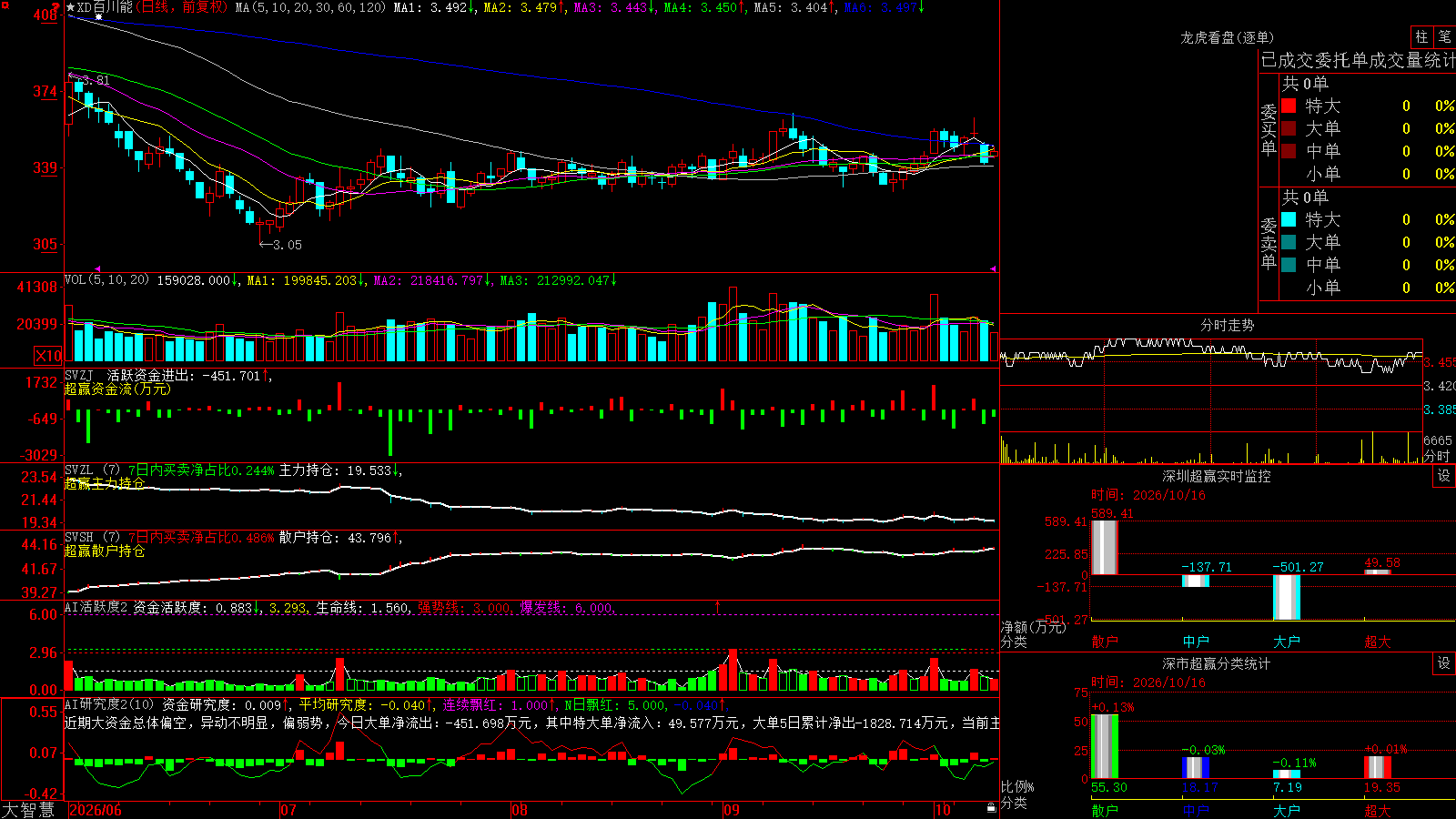Click the dark red 大单 buy-order swatch

[x=1289, y=128]
